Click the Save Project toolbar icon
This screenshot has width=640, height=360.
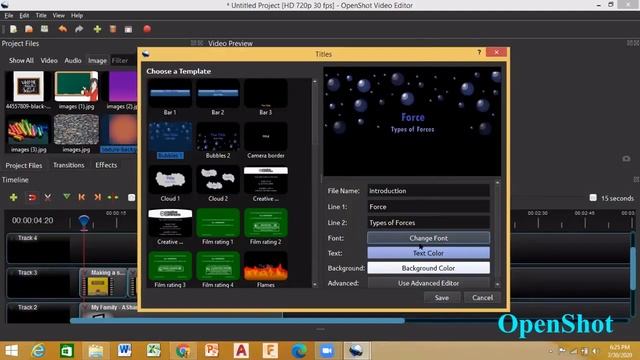pos(44,29)
